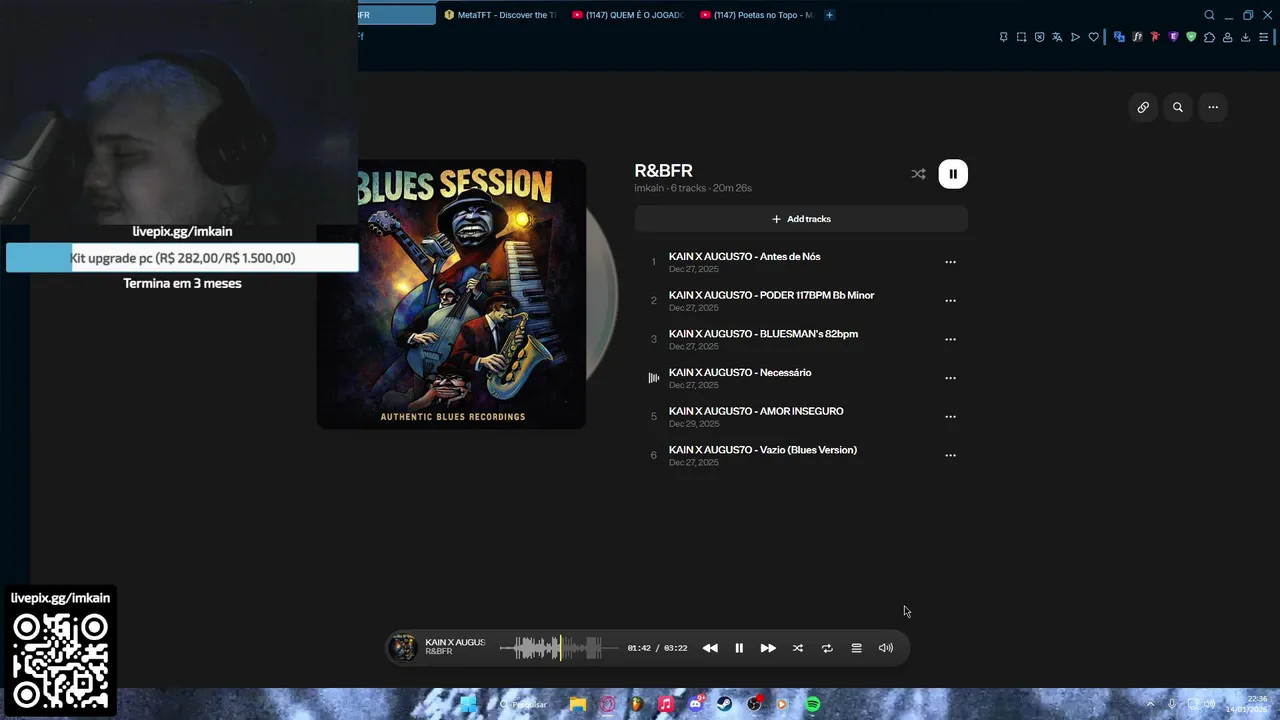Open options for track Antes de Nós
Viewport: 1280px width, 720px height.
(950, 262)
